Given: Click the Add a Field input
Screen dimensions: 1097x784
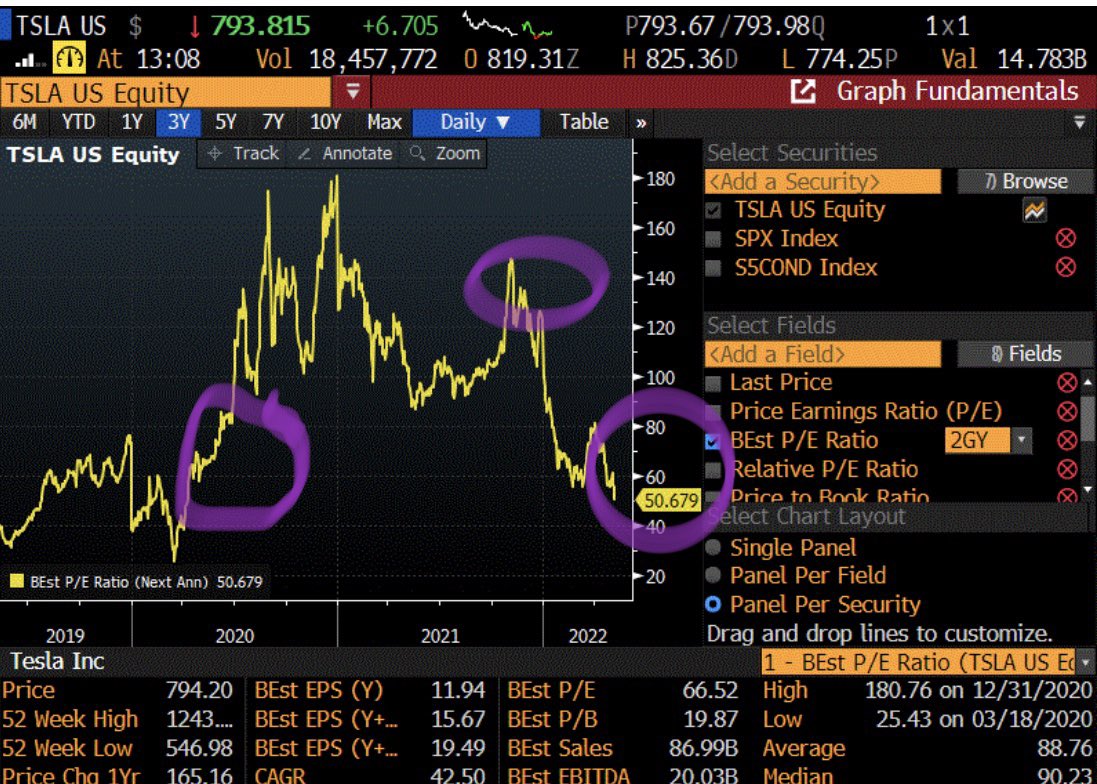Looking at the screenshot, I should click(x=823, y=355).
